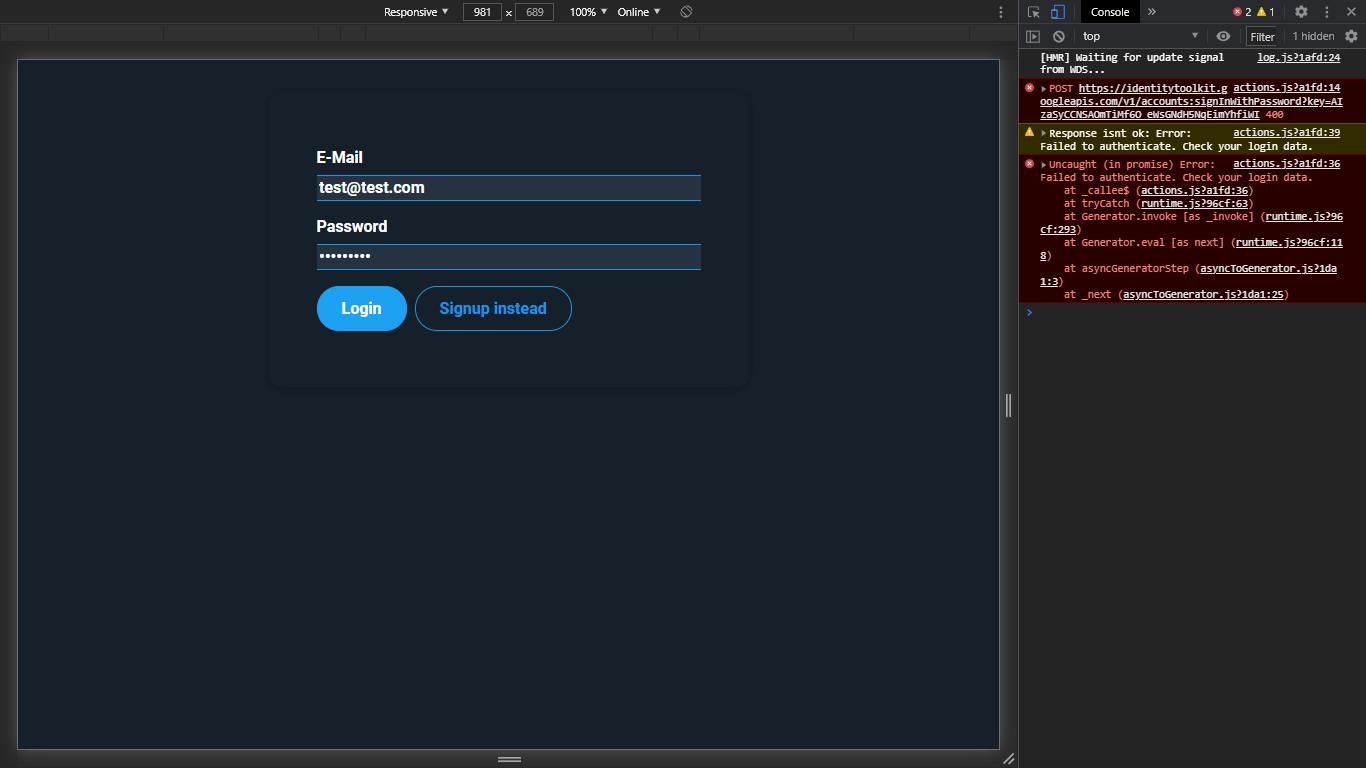The image size is (1366, 768).
Task: Click the error icon beside POST message
Action: [1029, 88]
